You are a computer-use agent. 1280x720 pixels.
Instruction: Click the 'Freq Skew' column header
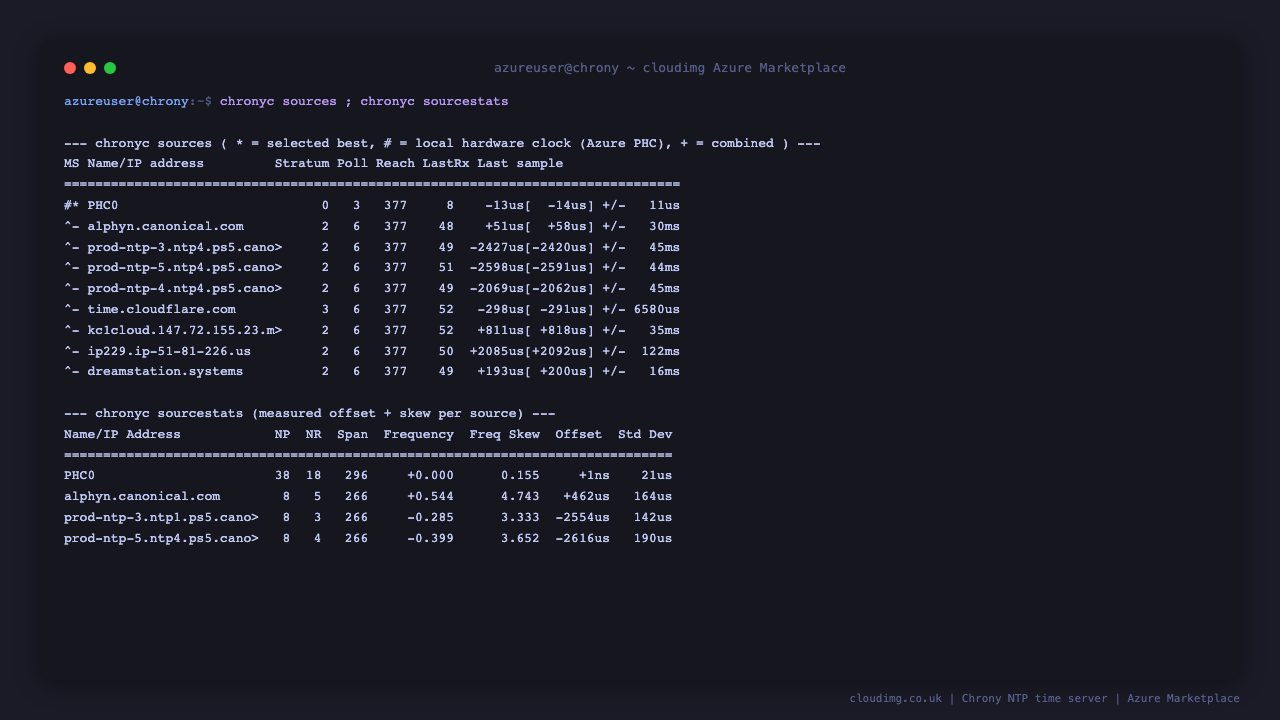pyautogui.click(x=504, y=434)
